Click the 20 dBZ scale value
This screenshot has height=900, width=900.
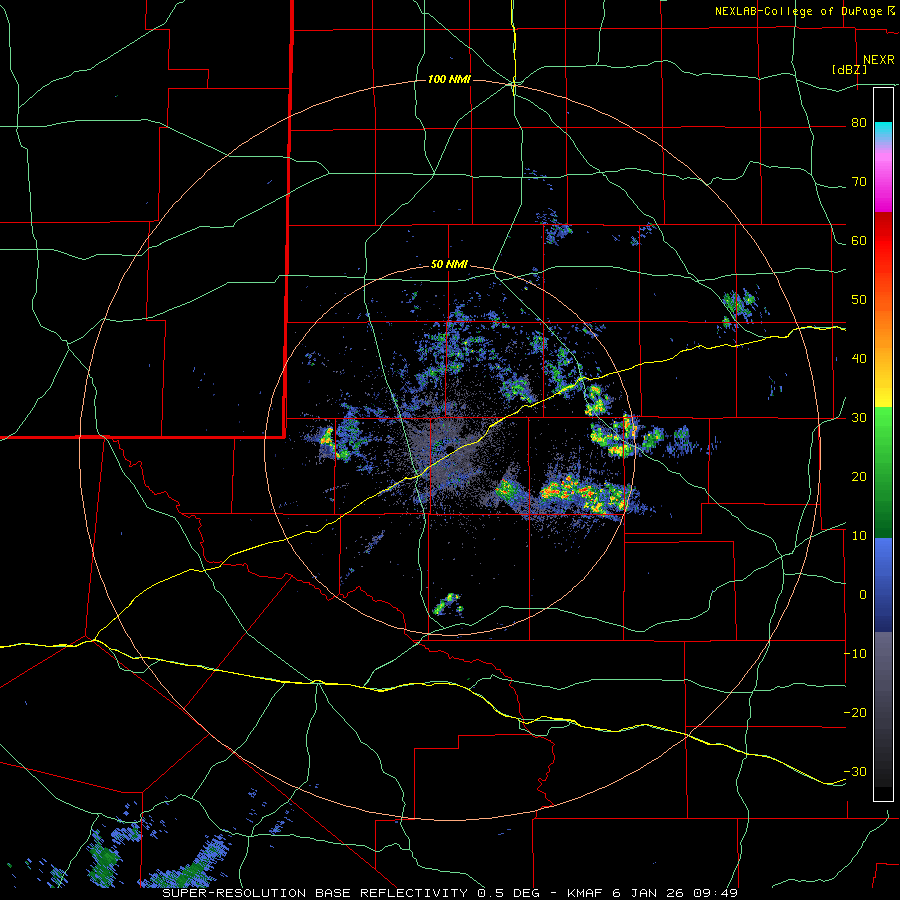tap(859, 477)
